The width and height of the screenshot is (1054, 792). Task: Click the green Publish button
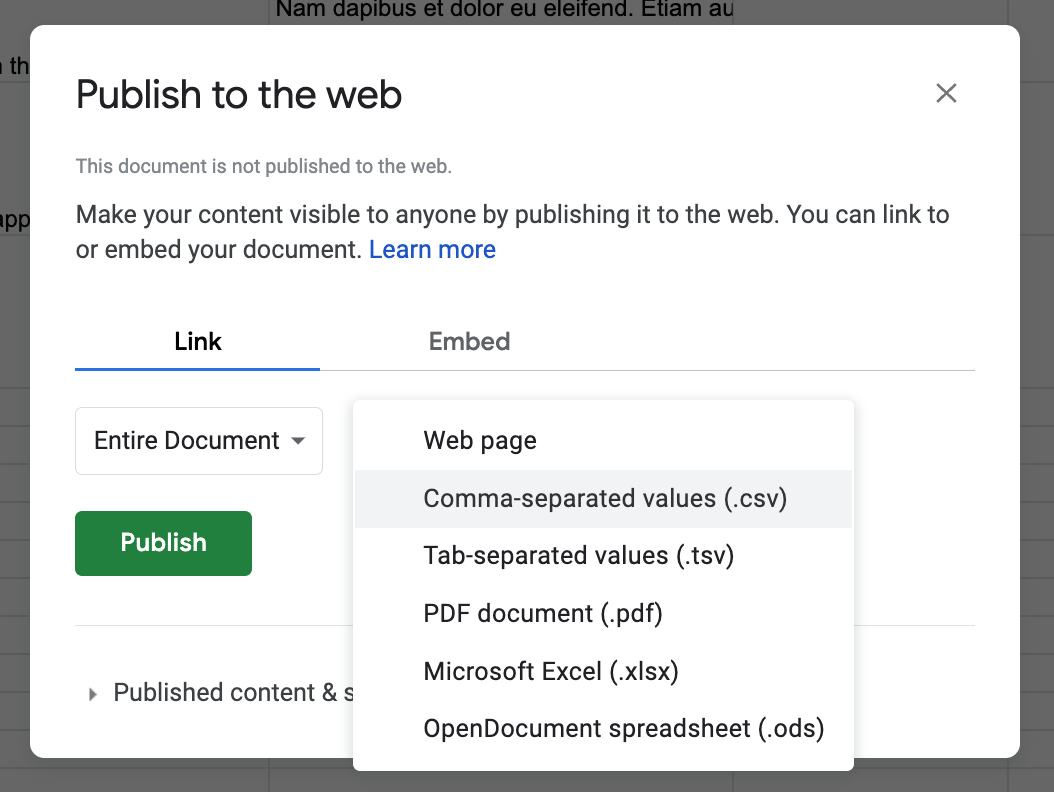(163, 543)
